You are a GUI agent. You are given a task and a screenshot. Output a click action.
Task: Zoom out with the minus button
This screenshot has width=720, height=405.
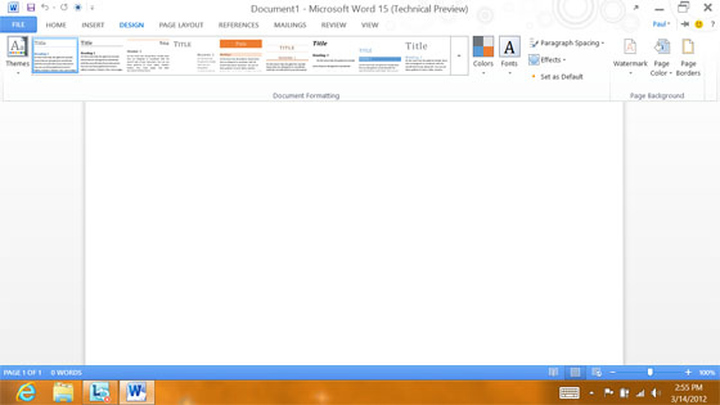(x=613, y=372)
